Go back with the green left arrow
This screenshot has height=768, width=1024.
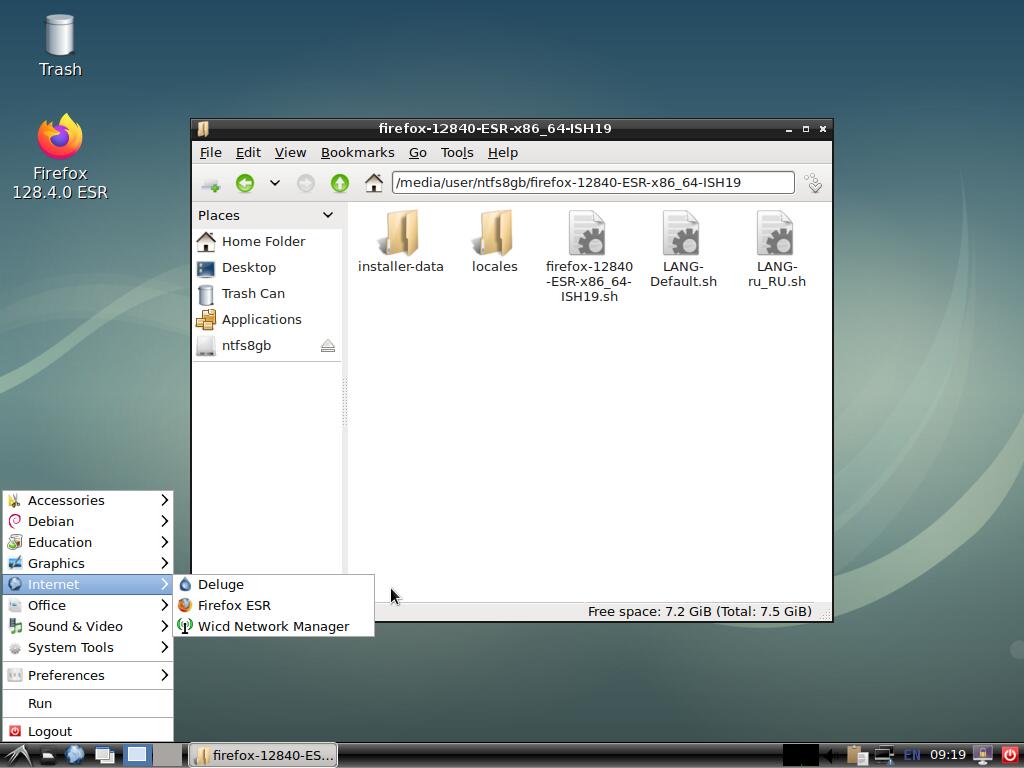245,184
